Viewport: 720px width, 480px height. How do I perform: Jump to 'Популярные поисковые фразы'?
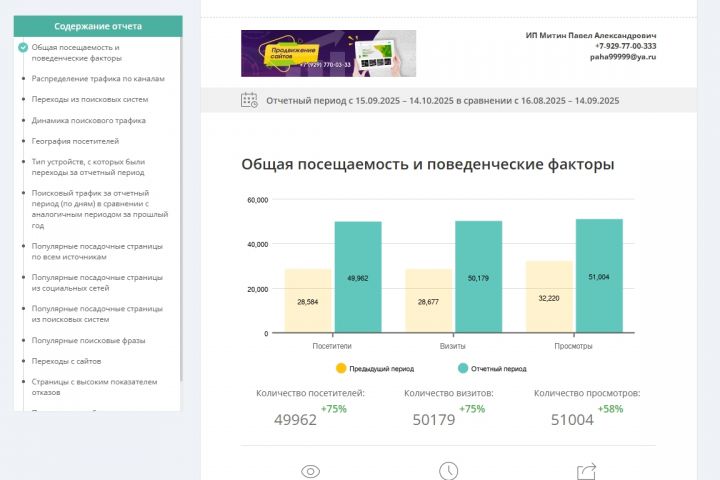88,340
